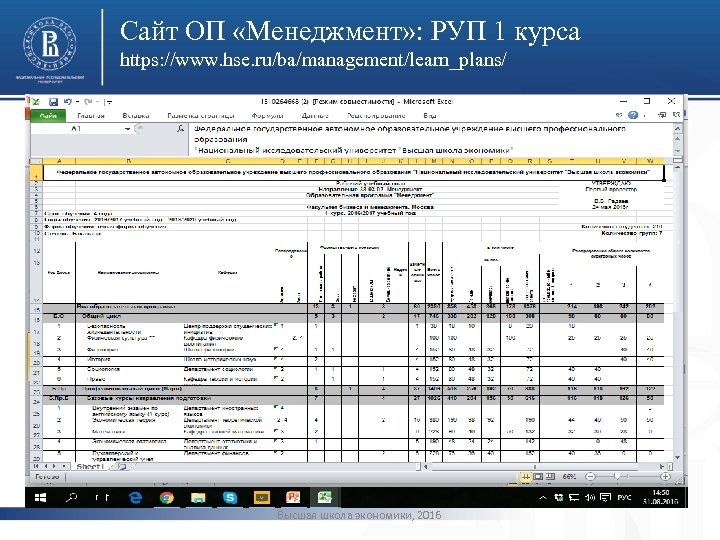Click last sheet navigation arrow
This screenshot has height=540, width=720.
[x=64, y=466]
